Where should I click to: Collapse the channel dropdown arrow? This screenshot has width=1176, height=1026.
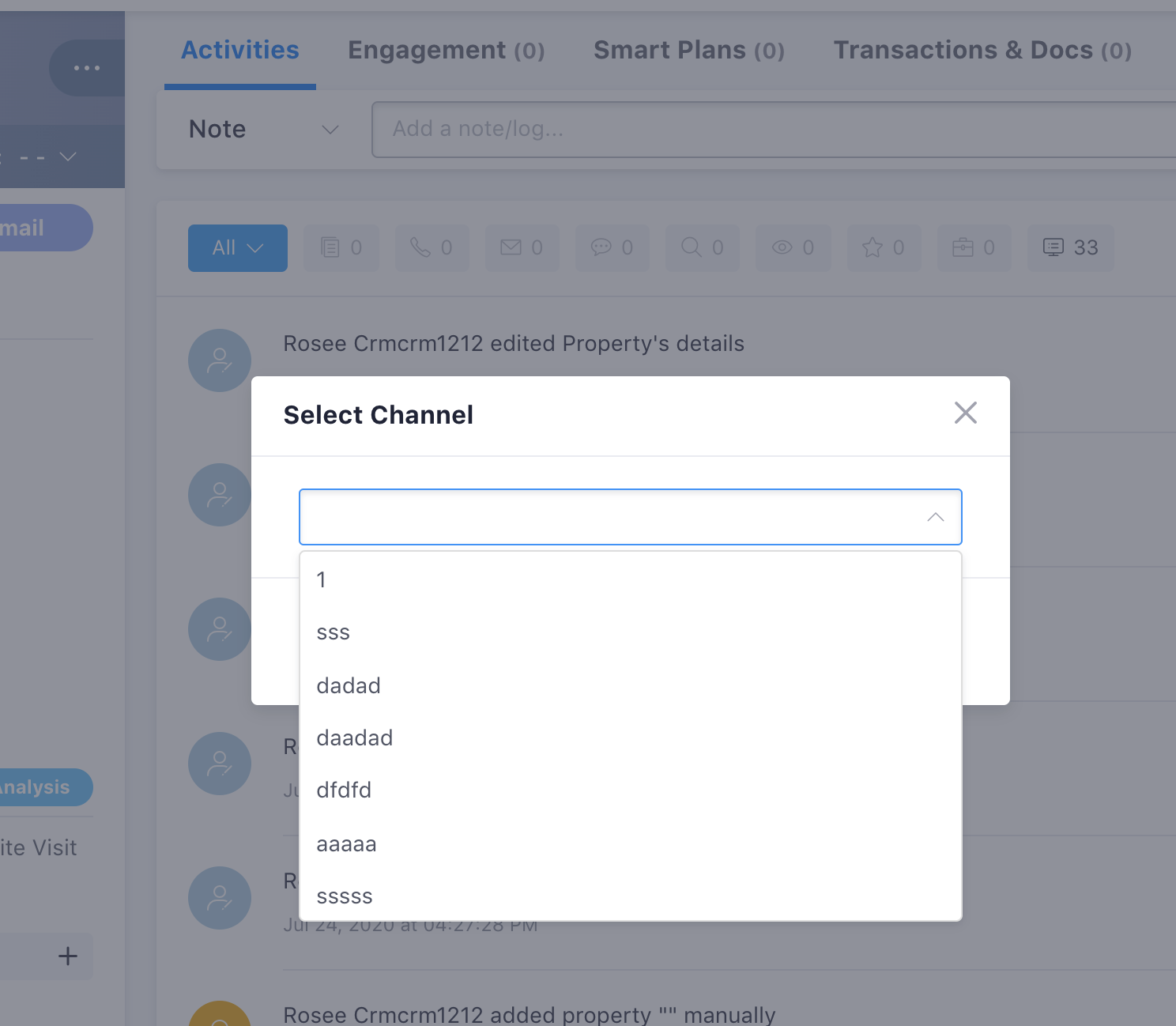tap(935, 517)
